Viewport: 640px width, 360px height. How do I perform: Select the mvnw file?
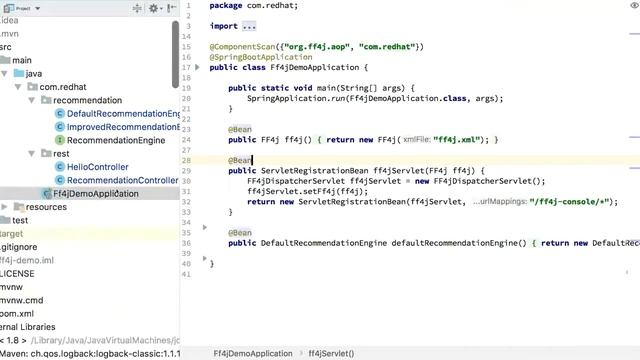coord(11,287)
